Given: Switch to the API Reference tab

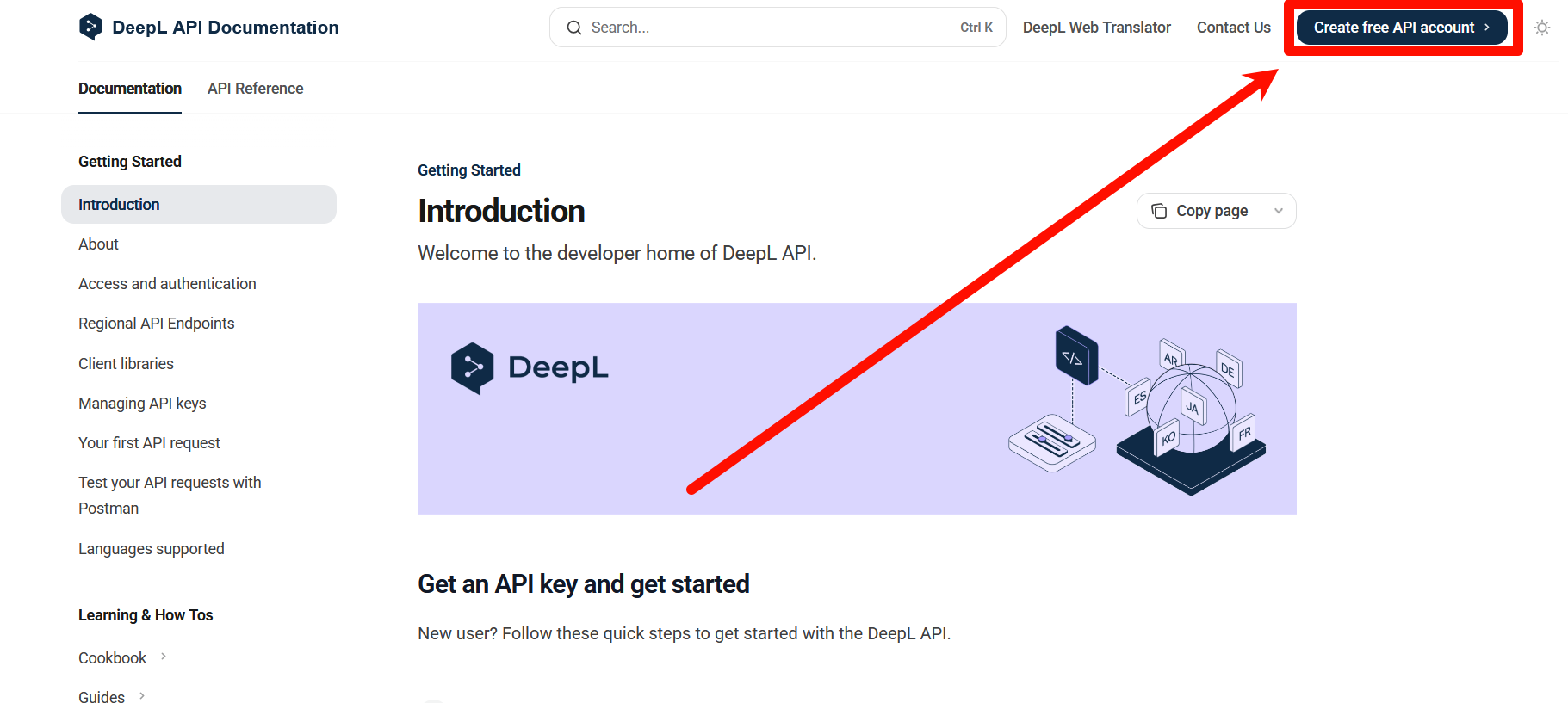Looking at the screenshot, I should (255, 89).
